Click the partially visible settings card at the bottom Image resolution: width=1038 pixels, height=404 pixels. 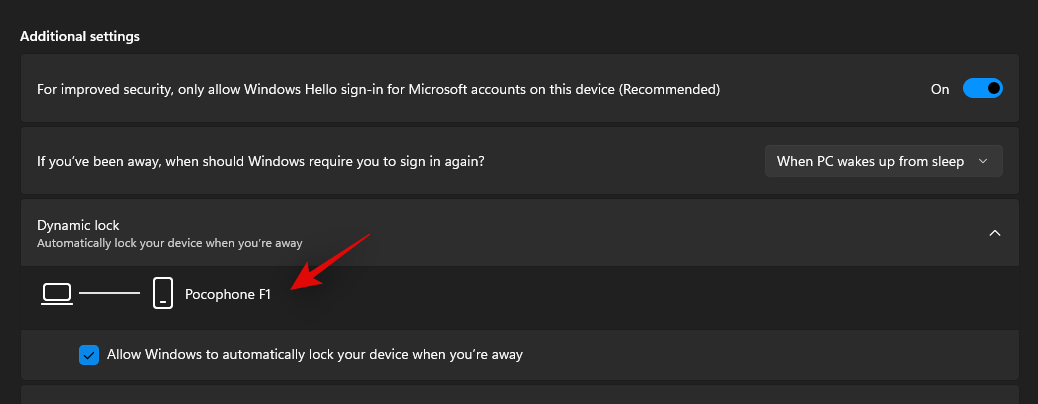tap(520, 395)
